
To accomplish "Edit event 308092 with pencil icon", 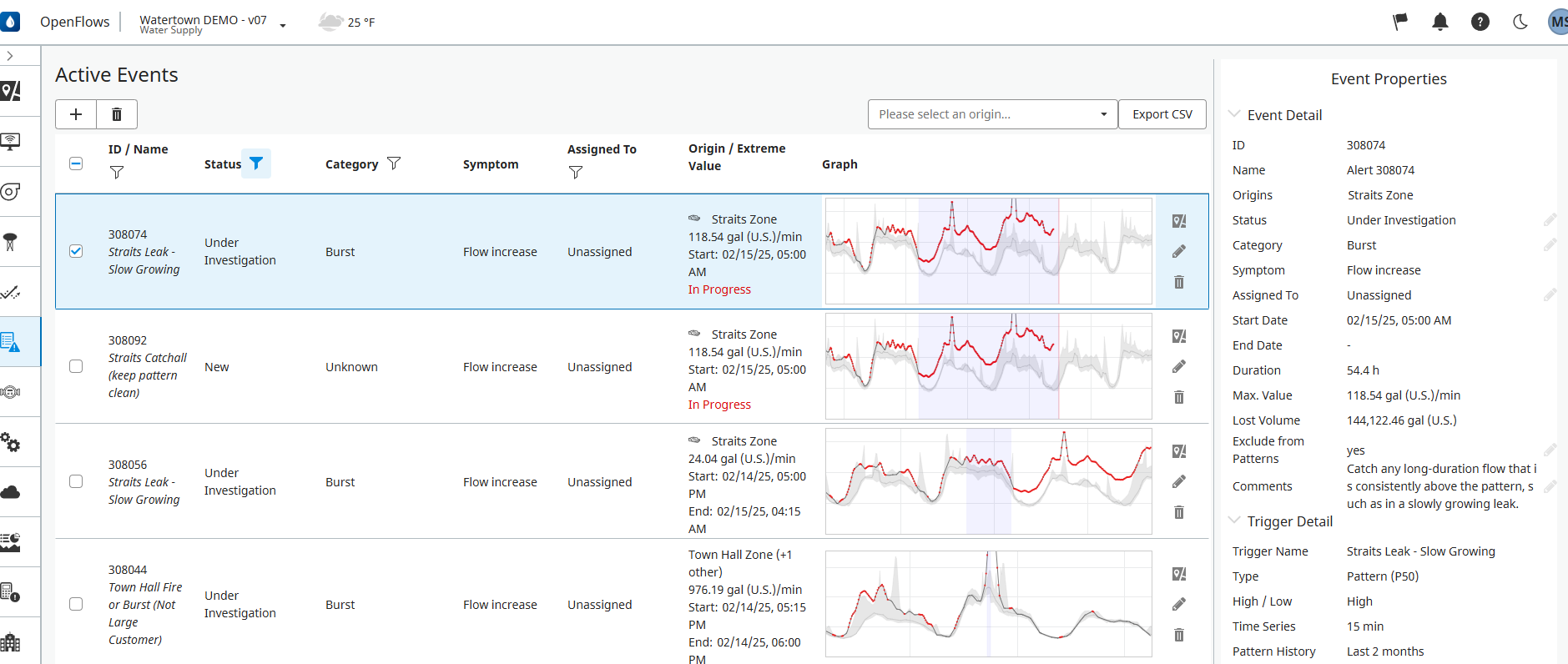I will (1178, 367).
